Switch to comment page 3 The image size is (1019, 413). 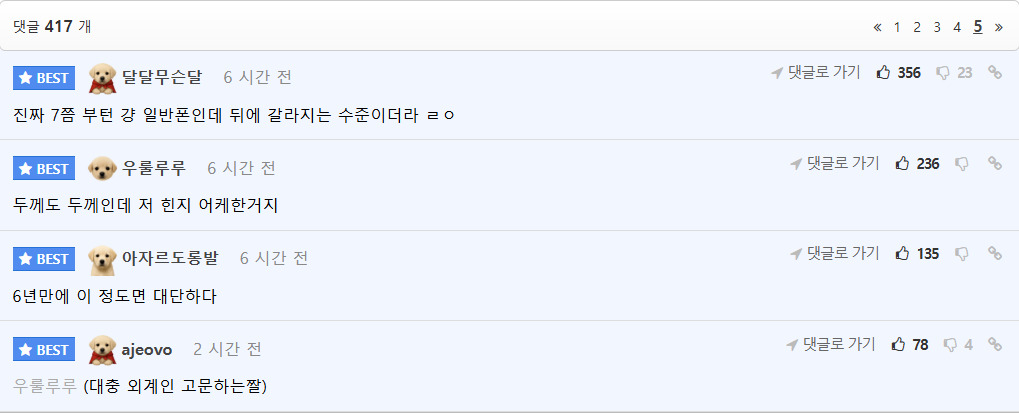click(937, 27)
